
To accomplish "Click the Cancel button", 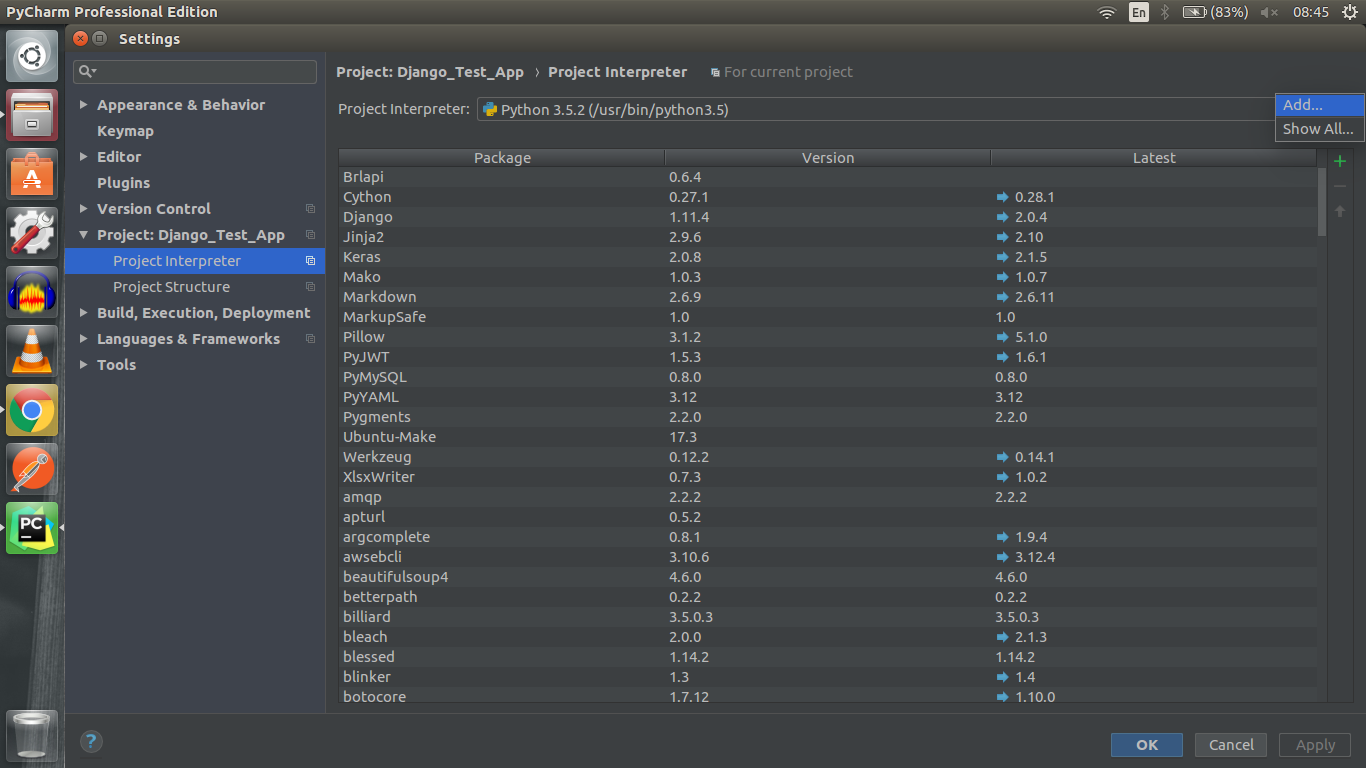I will click(1231, 745).
